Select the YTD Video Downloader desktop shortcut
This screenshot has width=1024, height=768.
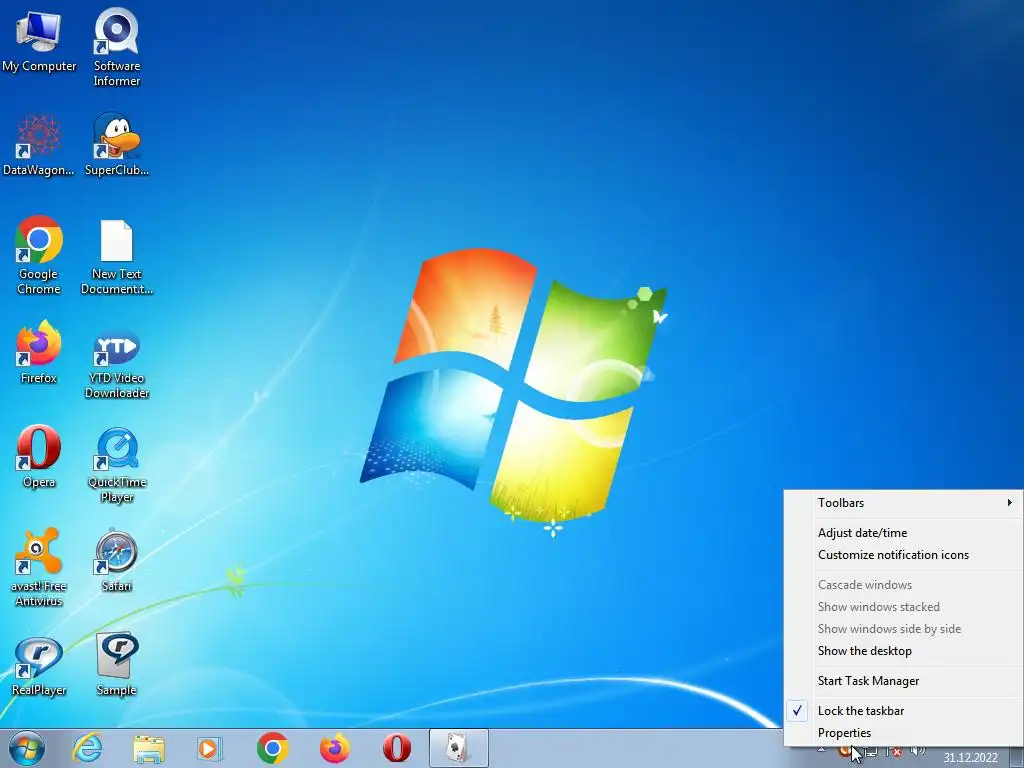pyautogui.click(x=116, y=363)
